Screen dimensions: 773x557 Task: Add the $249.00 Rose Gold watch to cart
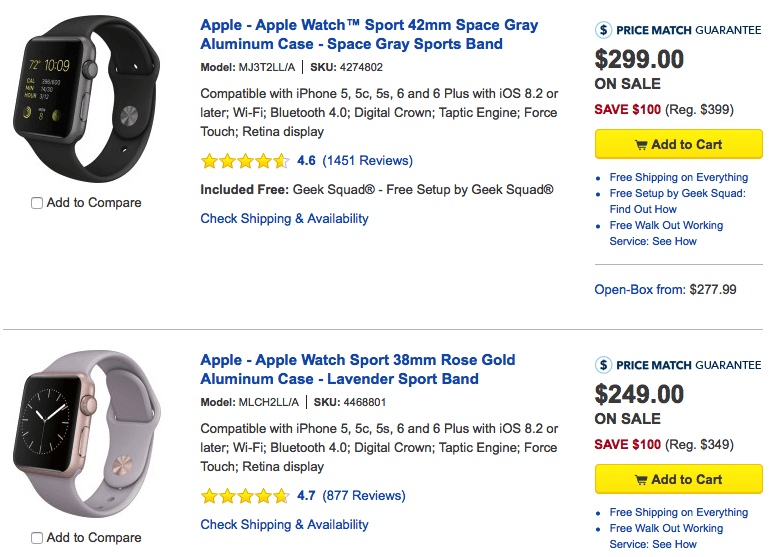click(678, 479)
